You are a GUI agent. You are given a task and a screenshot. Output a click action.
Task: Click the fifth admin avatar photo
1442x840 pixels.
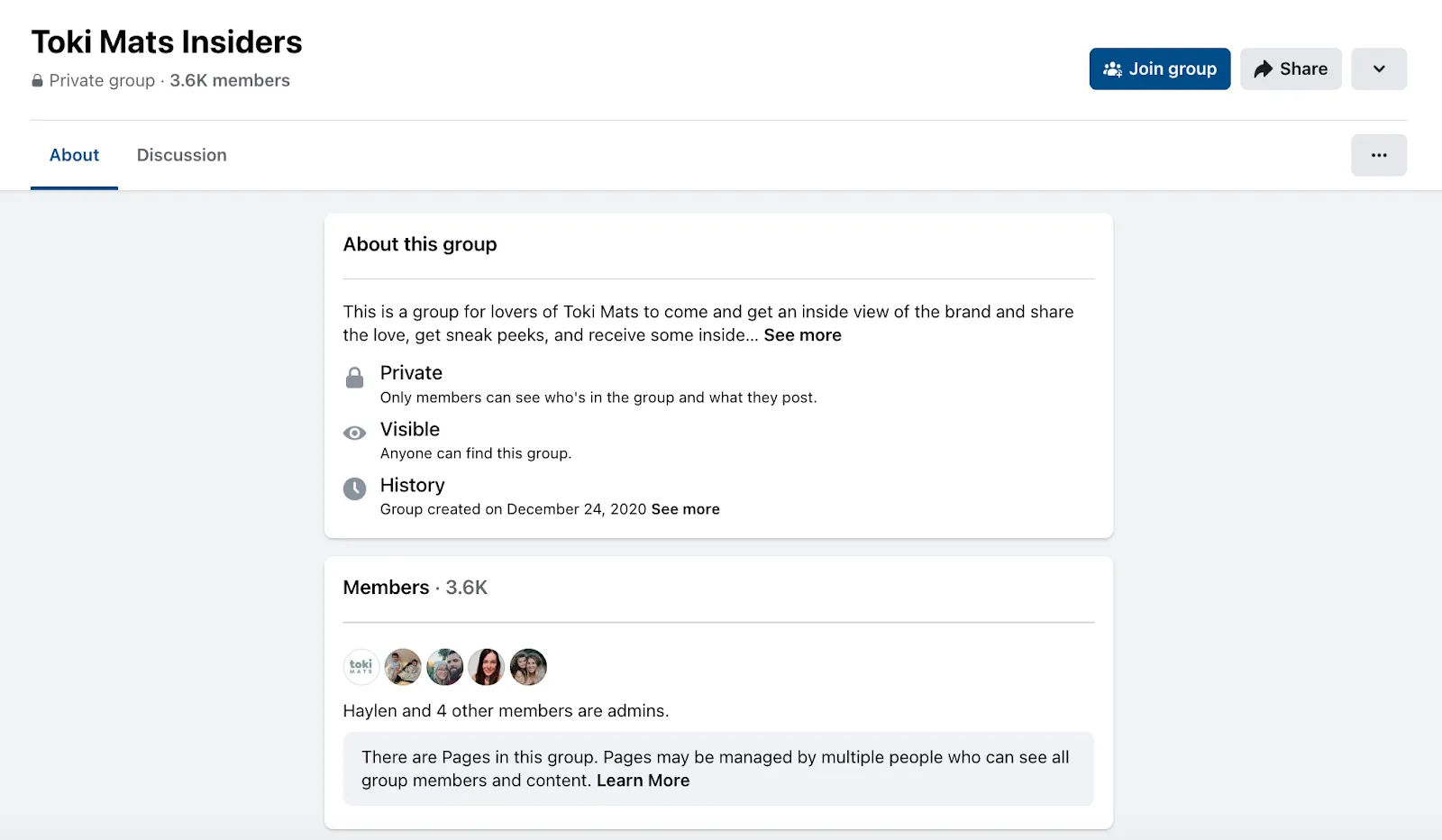tap(528, 667)
